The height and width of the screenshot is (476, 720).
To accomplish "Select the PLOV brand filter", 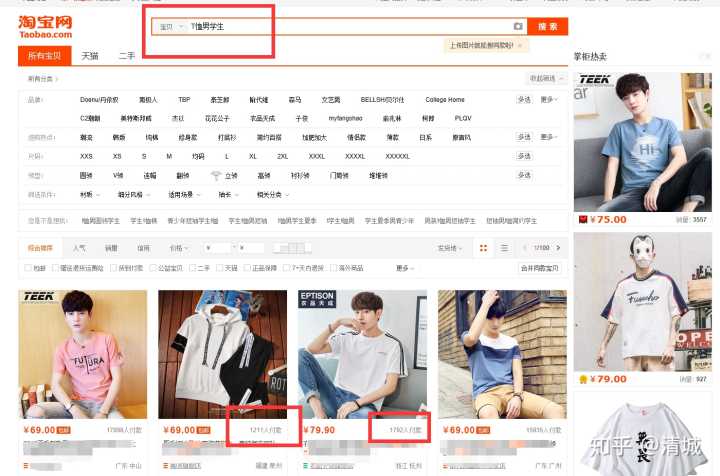I will (x=463, y=118).
